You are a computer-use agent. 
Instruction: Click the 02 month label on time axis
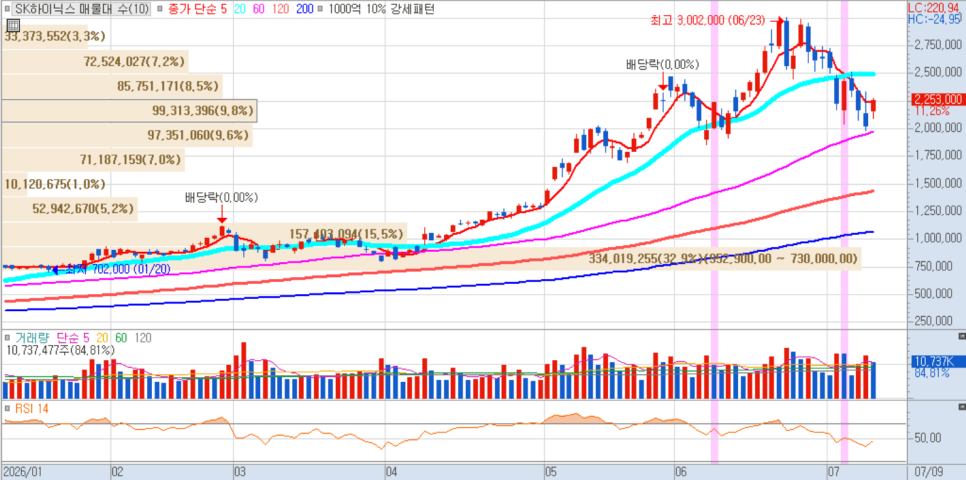coord(117,471)
